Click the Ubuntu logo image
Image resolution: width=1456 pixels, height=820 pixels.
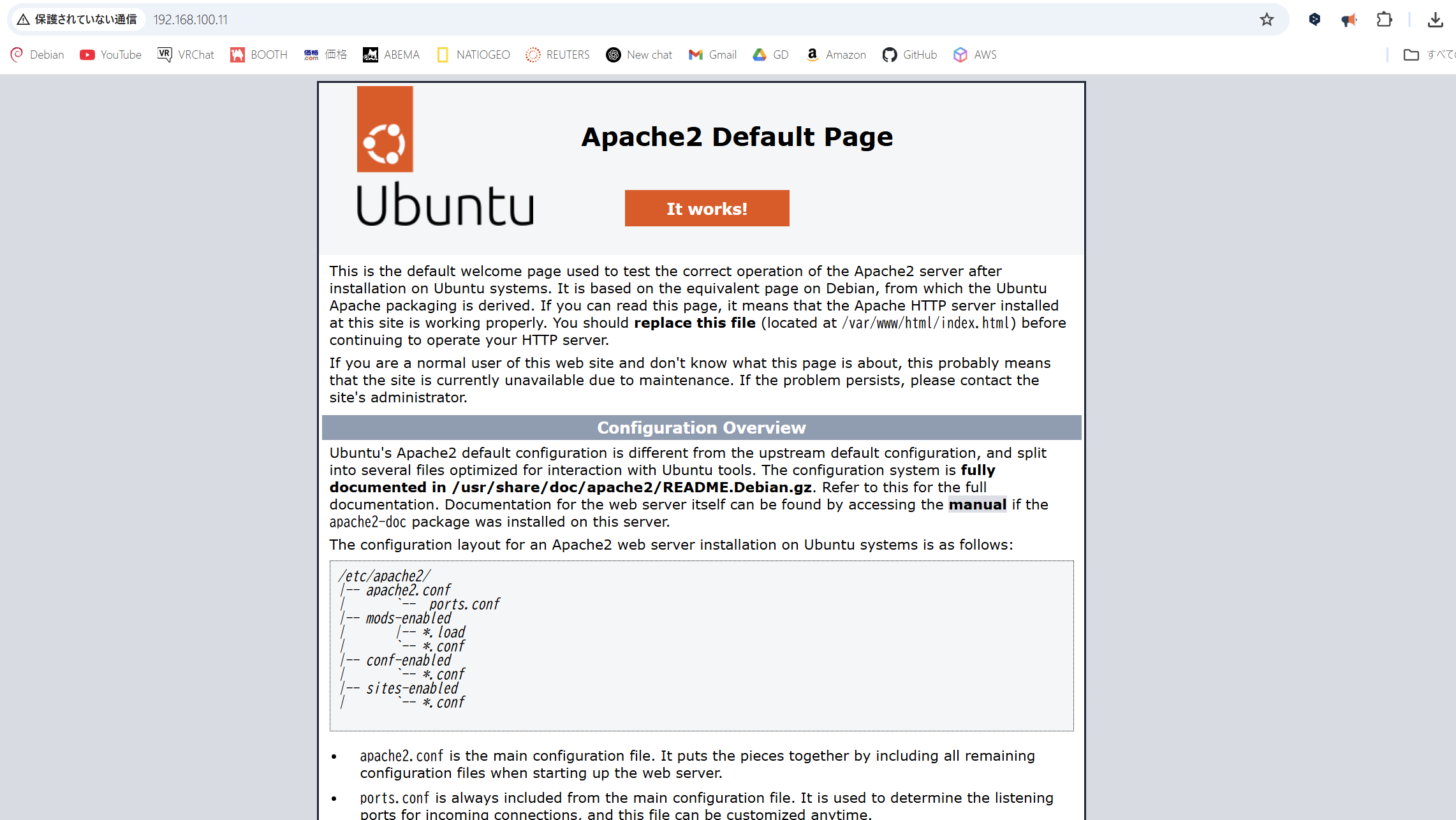click(445, 156)
